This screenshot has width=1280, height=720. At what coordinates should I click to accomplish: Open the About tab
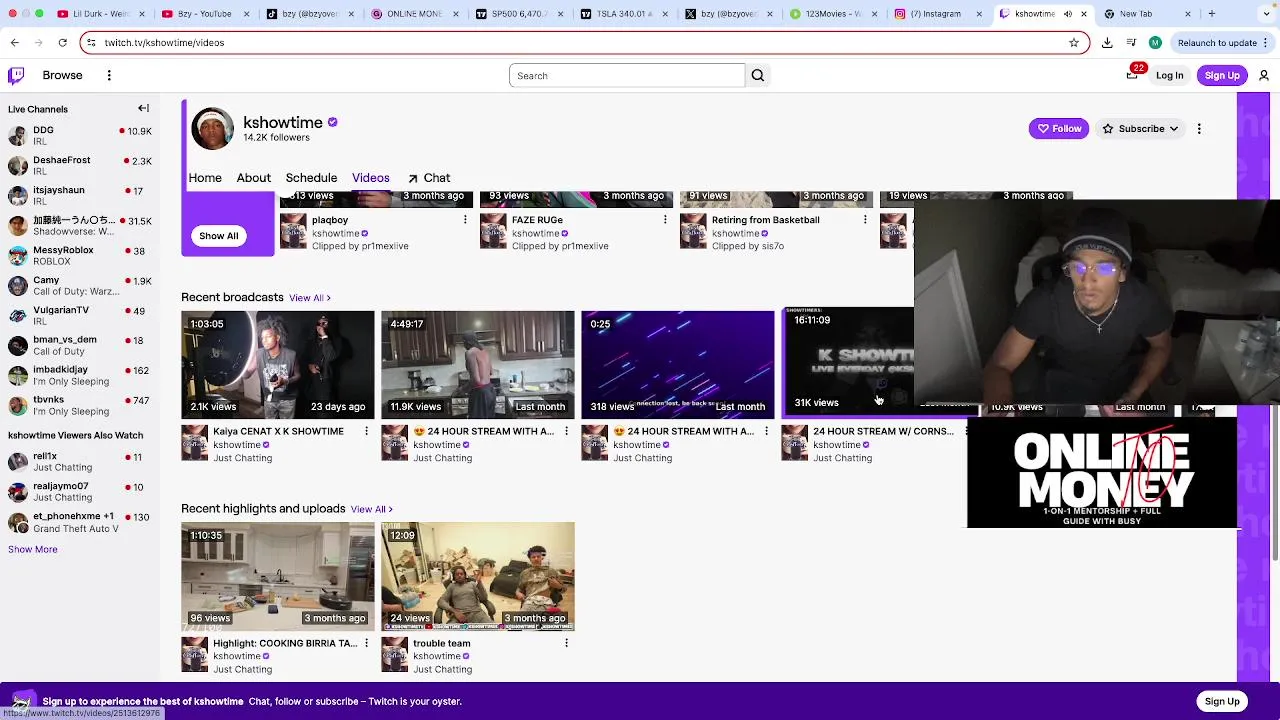pos(253,178)
